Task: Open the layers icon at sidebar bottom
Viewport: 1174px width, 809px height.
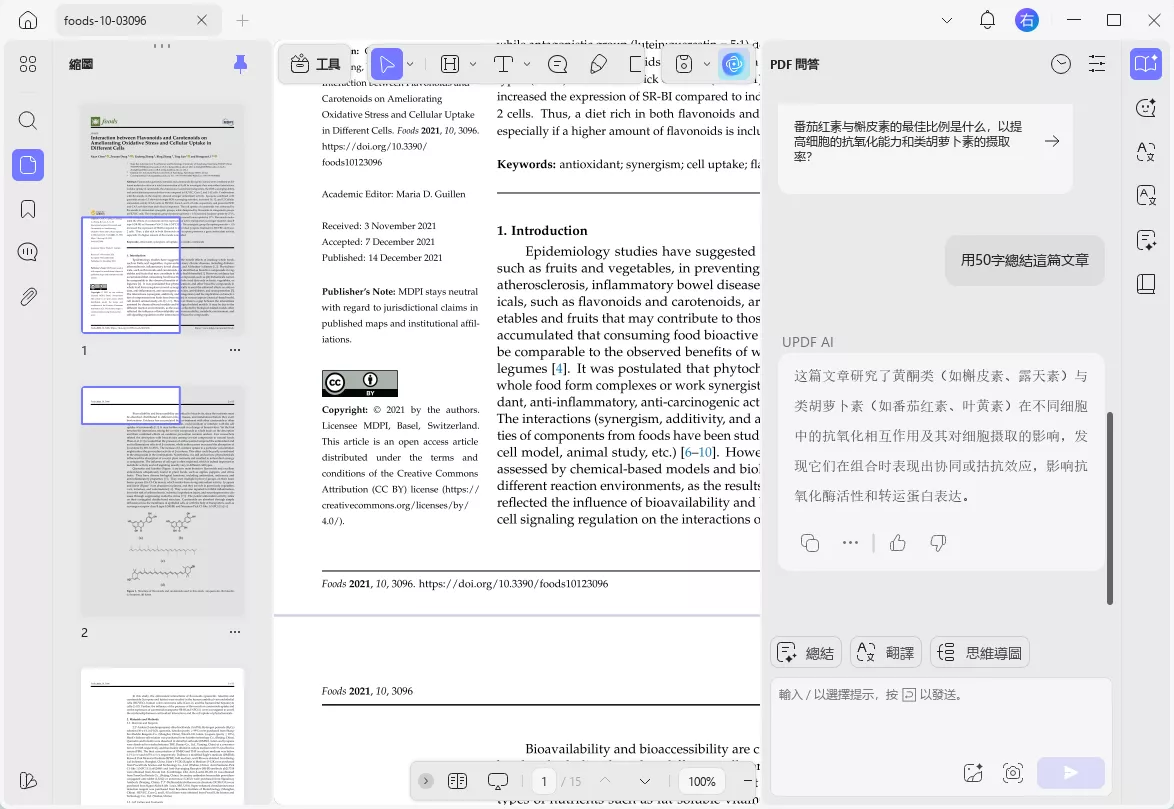Action: 28,781
